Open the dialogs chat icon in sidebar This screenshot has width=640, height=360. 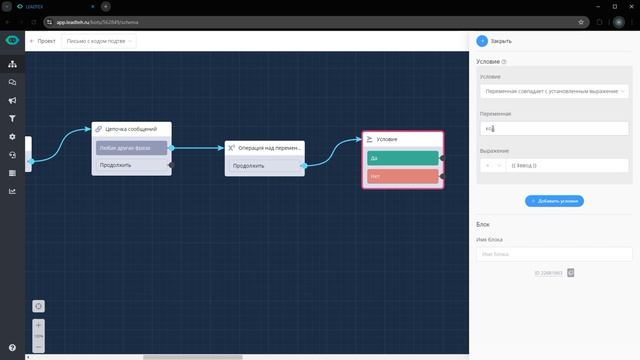point(12,82)
